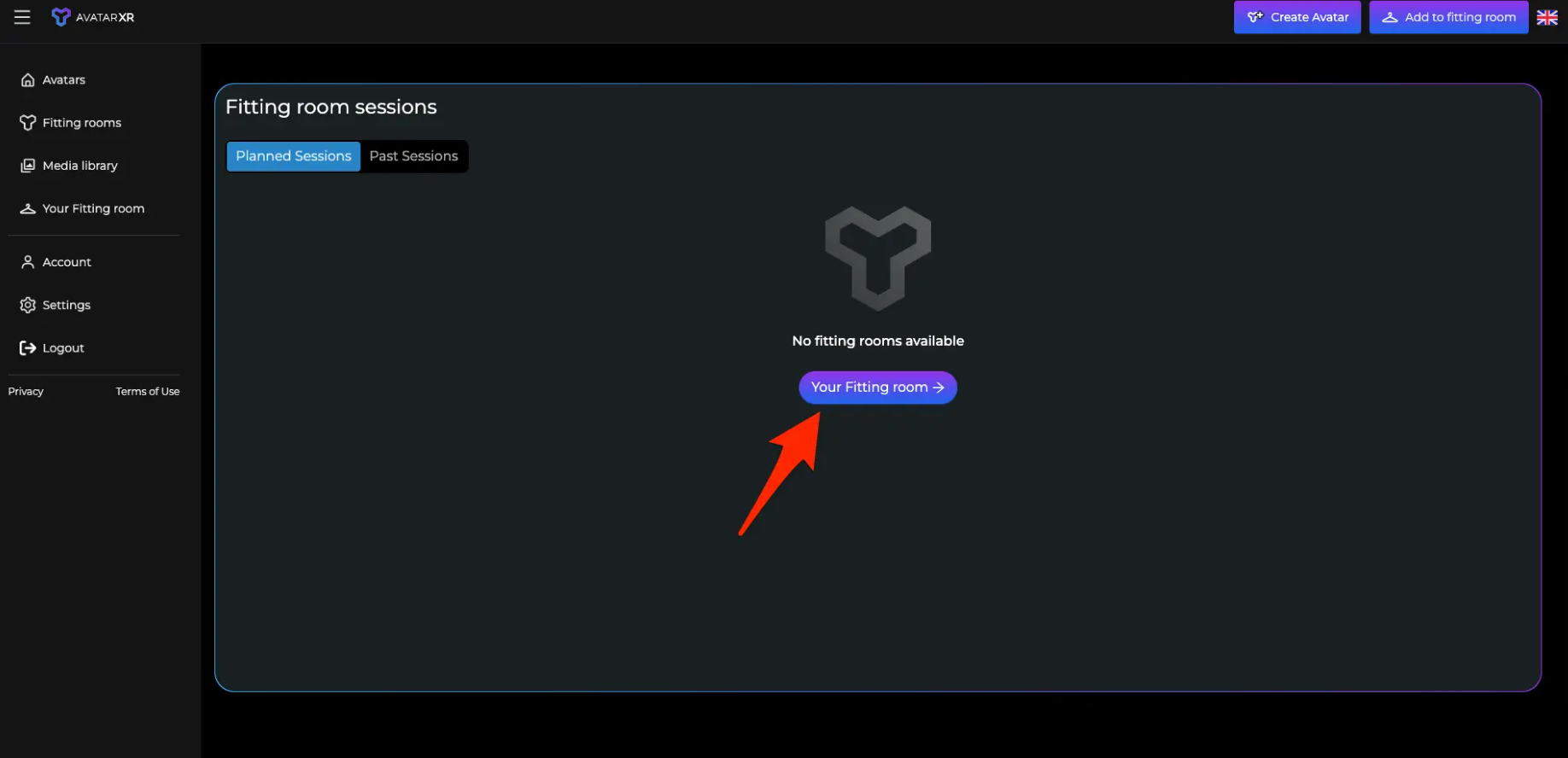
Task: Open the Terms of Use link
Action: tap(148, 392)
